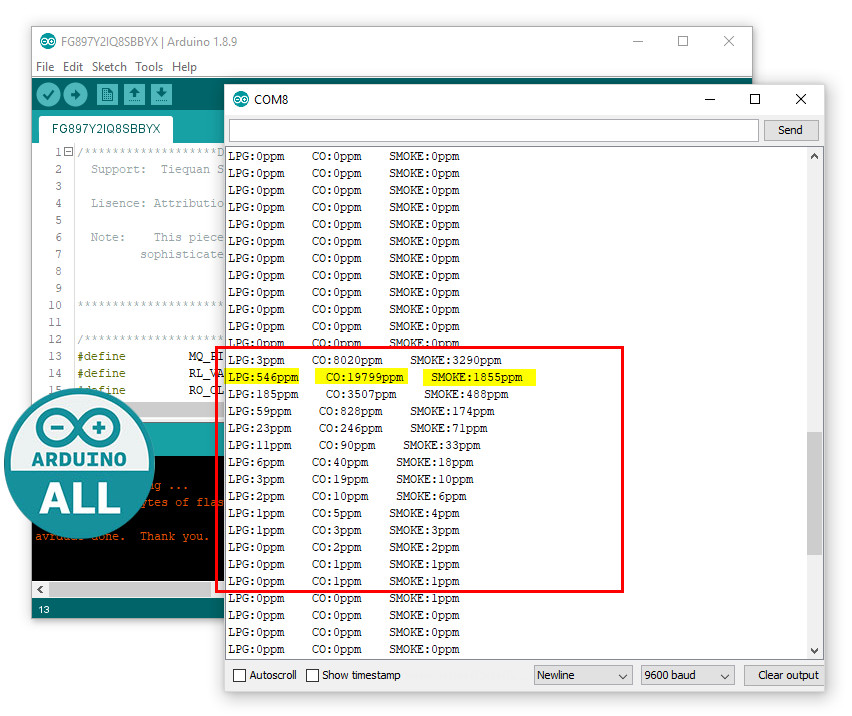852x716 pixels.
Task: Click the serial monitor scroll down arrow
Action: click(814, 650)
